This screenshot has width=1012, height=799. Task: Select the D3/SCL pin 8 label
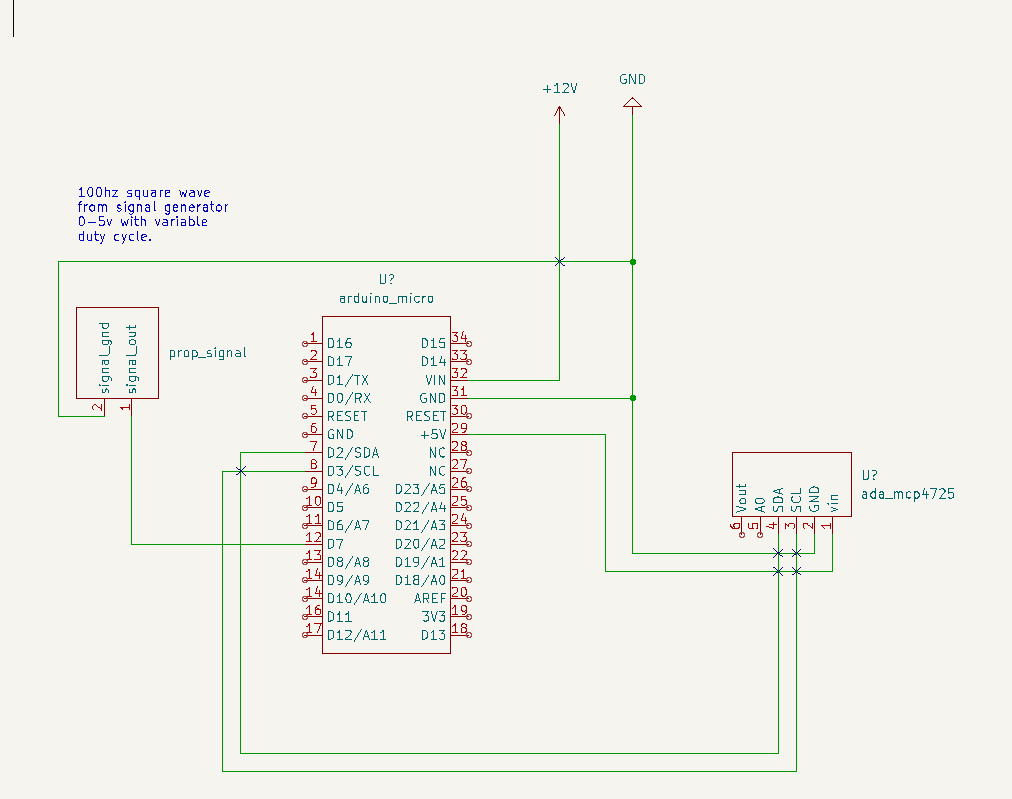click(x=353, y=471)
